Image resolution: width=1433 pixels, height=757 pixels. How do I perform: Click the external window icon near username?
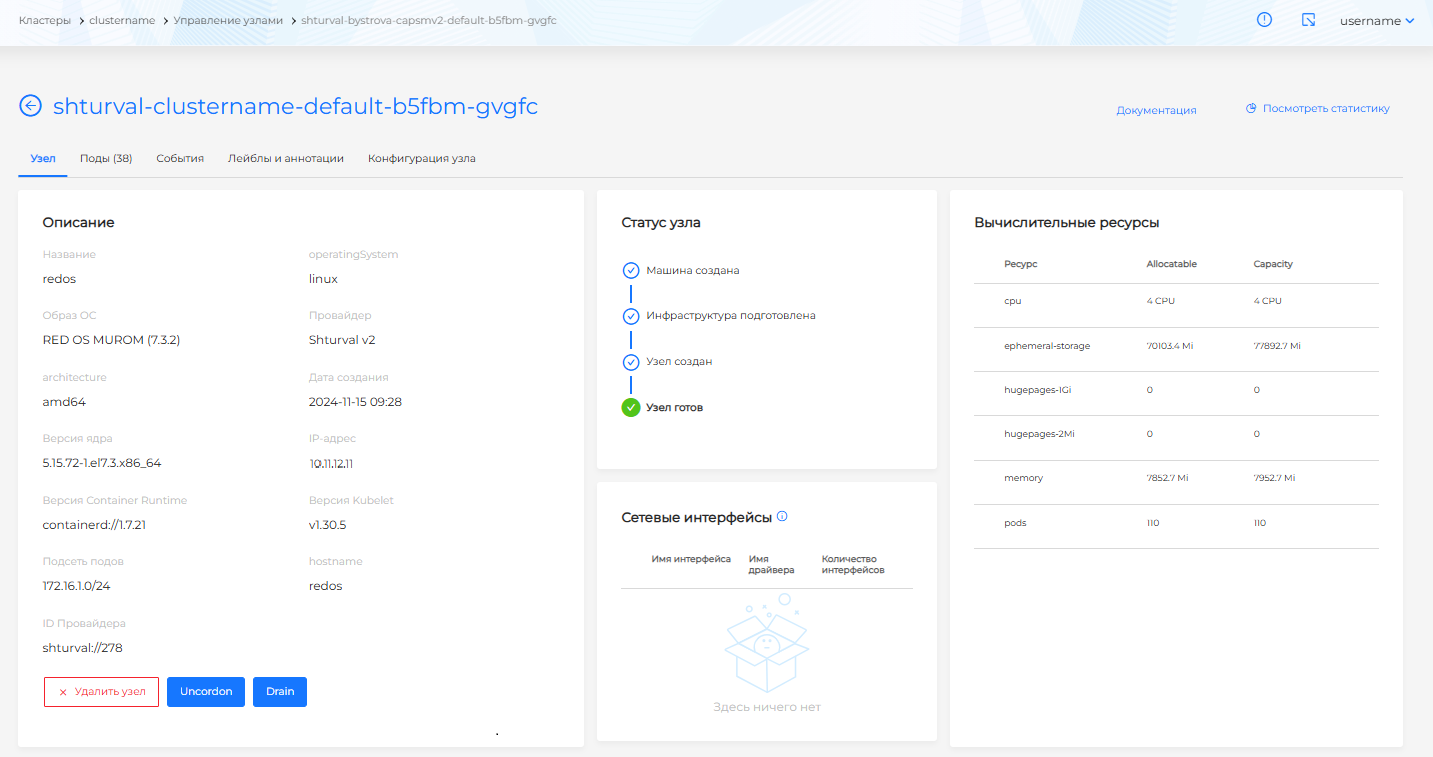(1308, 20)
